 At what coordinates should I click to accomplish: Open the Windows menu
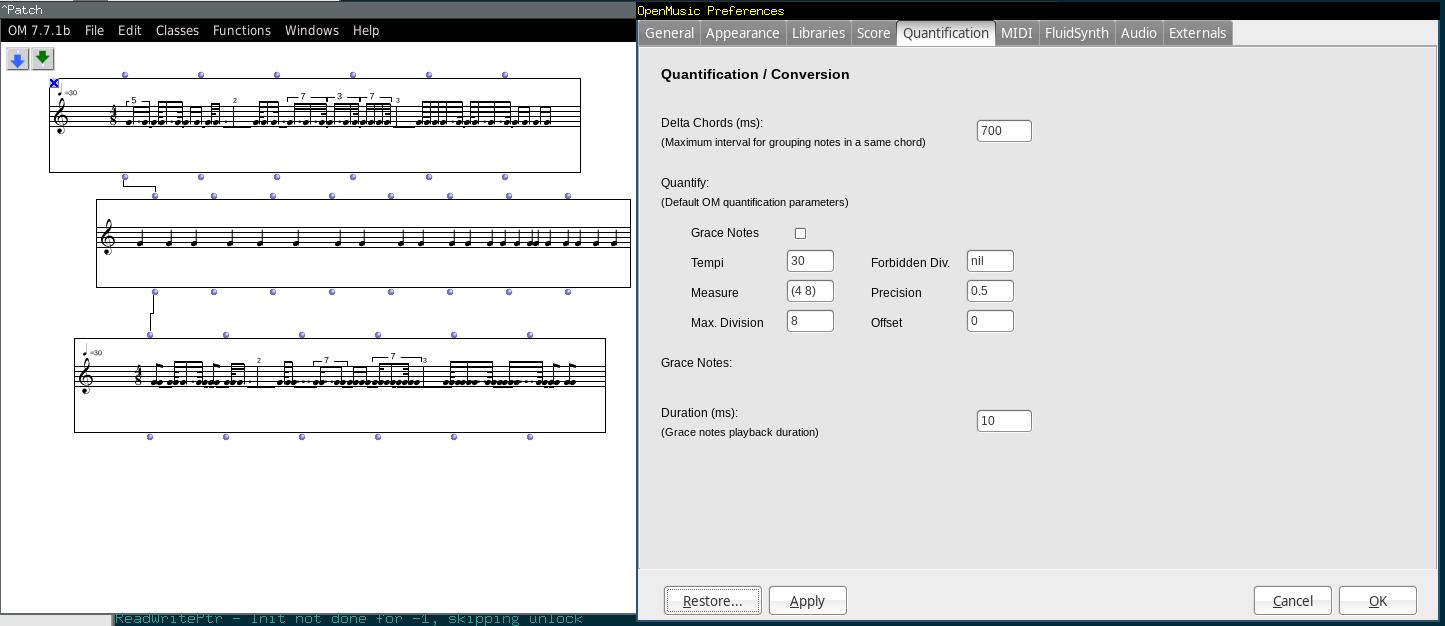[311, 30]
